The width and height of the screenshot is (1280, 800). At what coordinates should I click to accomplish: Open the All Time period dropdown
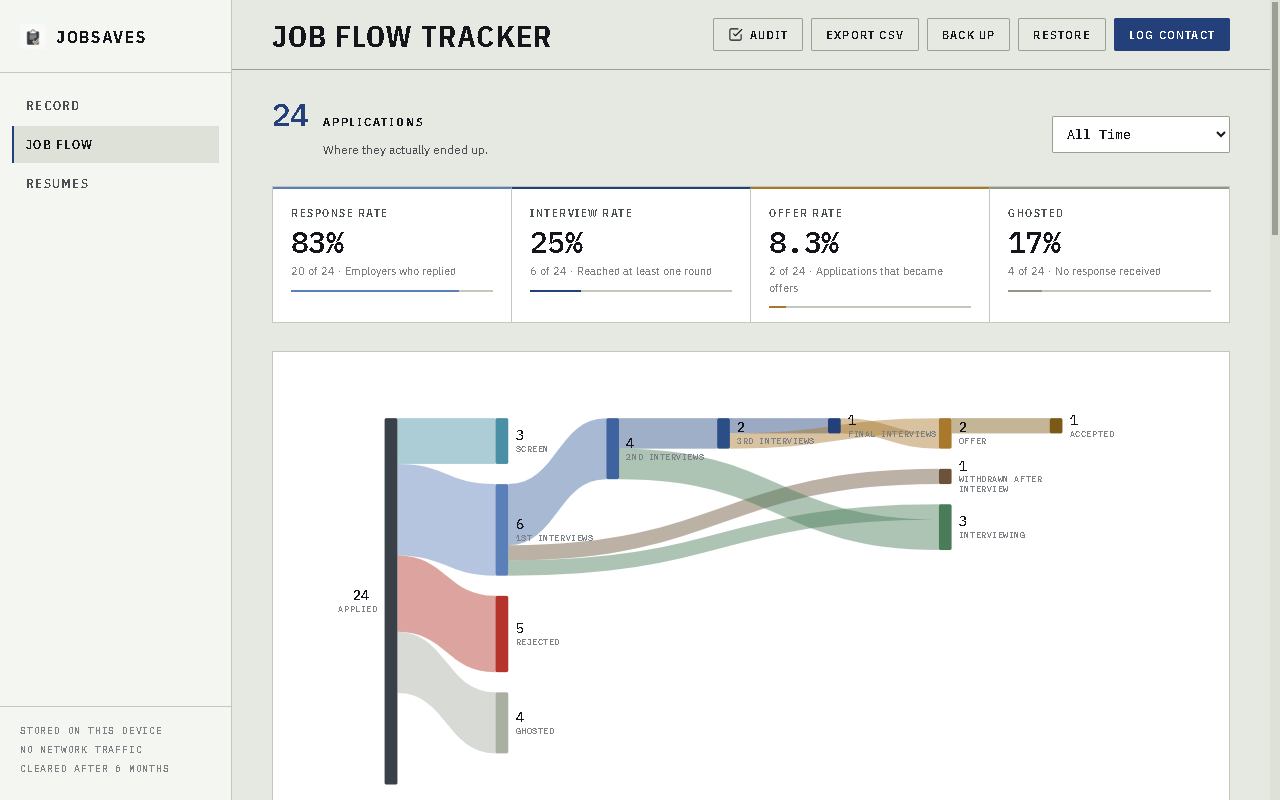pyautogui.click(x=1141, y=134)
